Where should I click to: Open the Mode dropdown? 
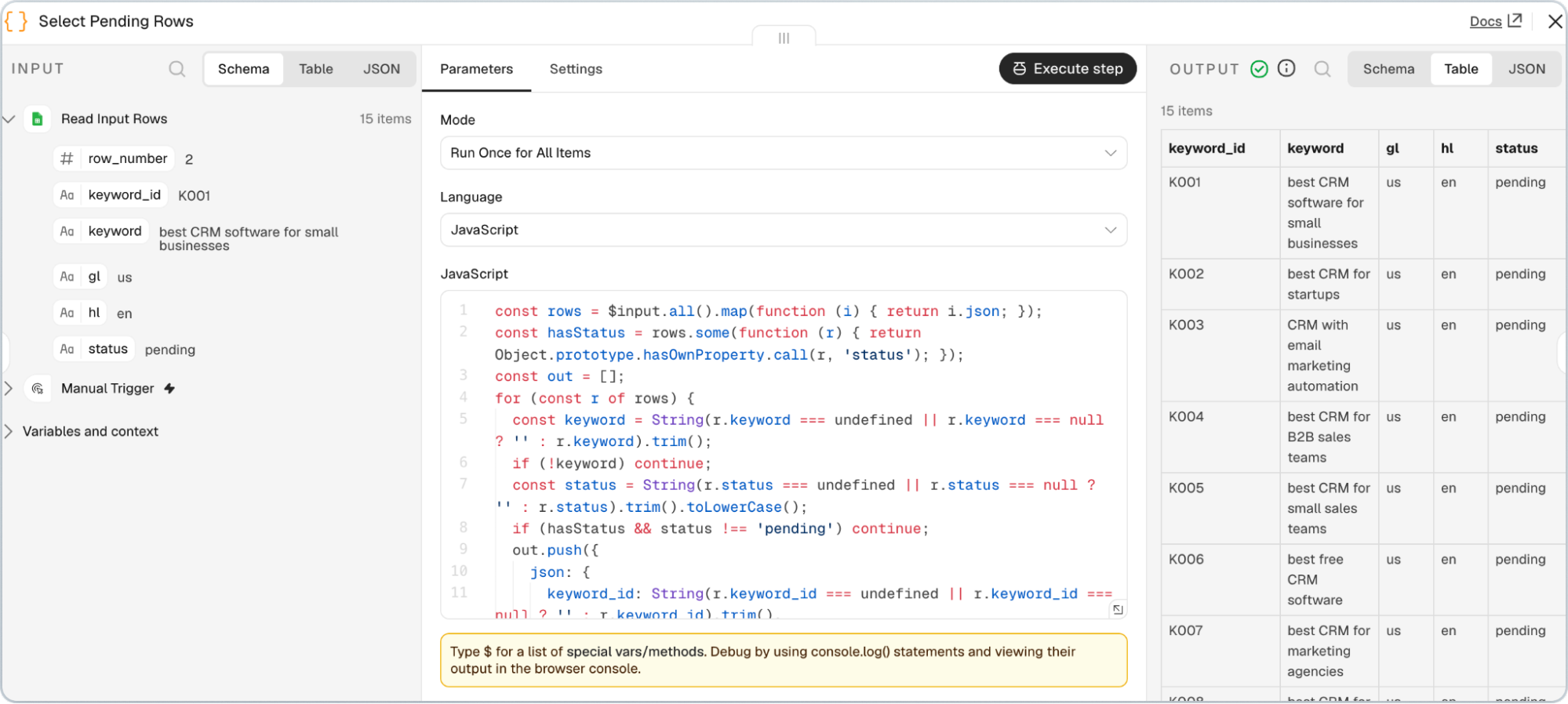click(x=784, y=153)
